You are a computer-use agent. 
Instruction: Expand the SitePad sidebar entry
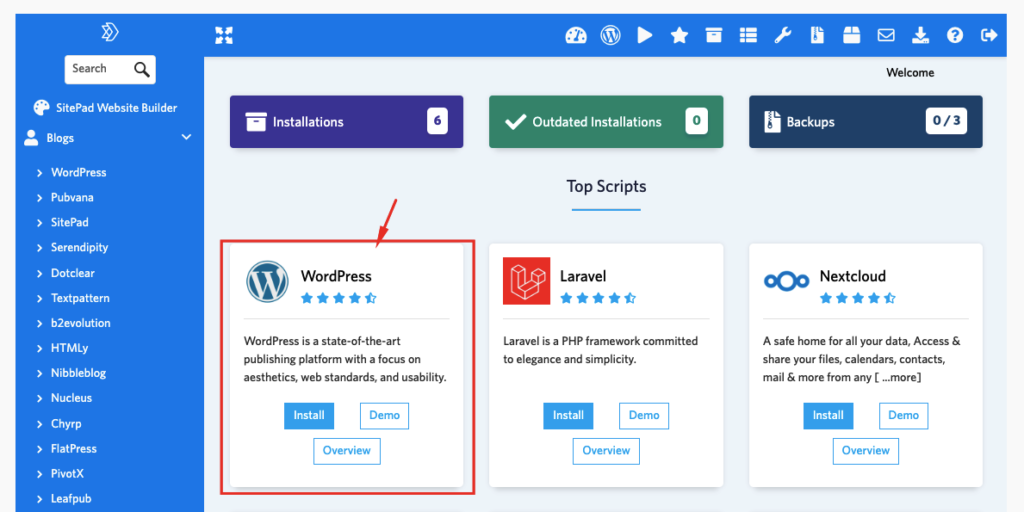click(x=39, y=223)
